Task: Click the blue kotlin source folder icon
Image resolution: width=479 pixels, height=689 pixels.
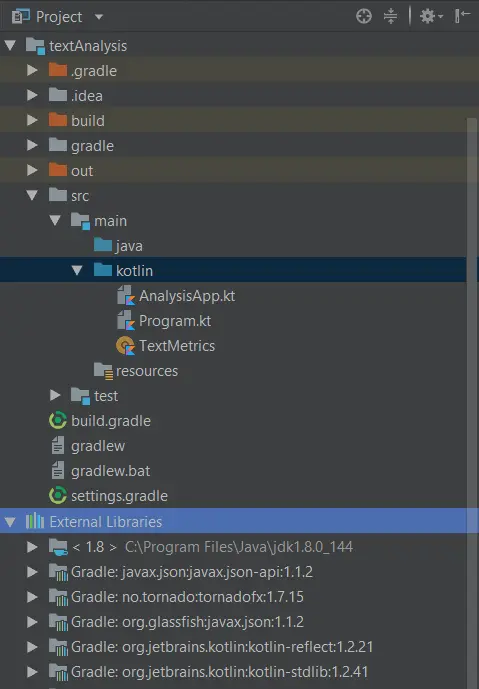Action: pyautogui.click(x=103, y=270)
